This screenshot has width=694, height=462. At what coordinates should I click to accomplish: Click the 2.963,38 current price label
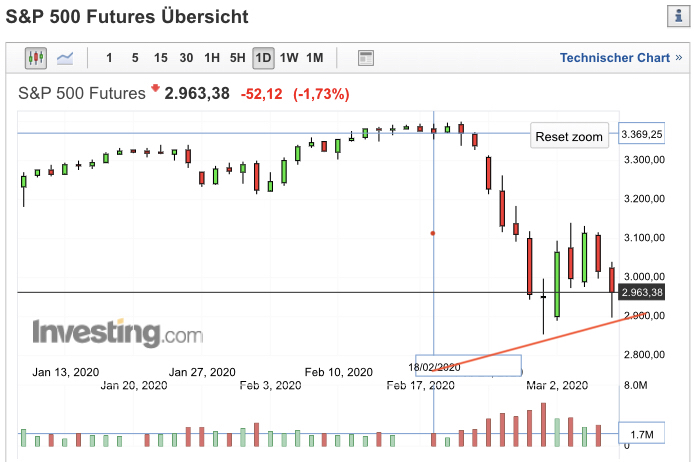click(641, 293)
